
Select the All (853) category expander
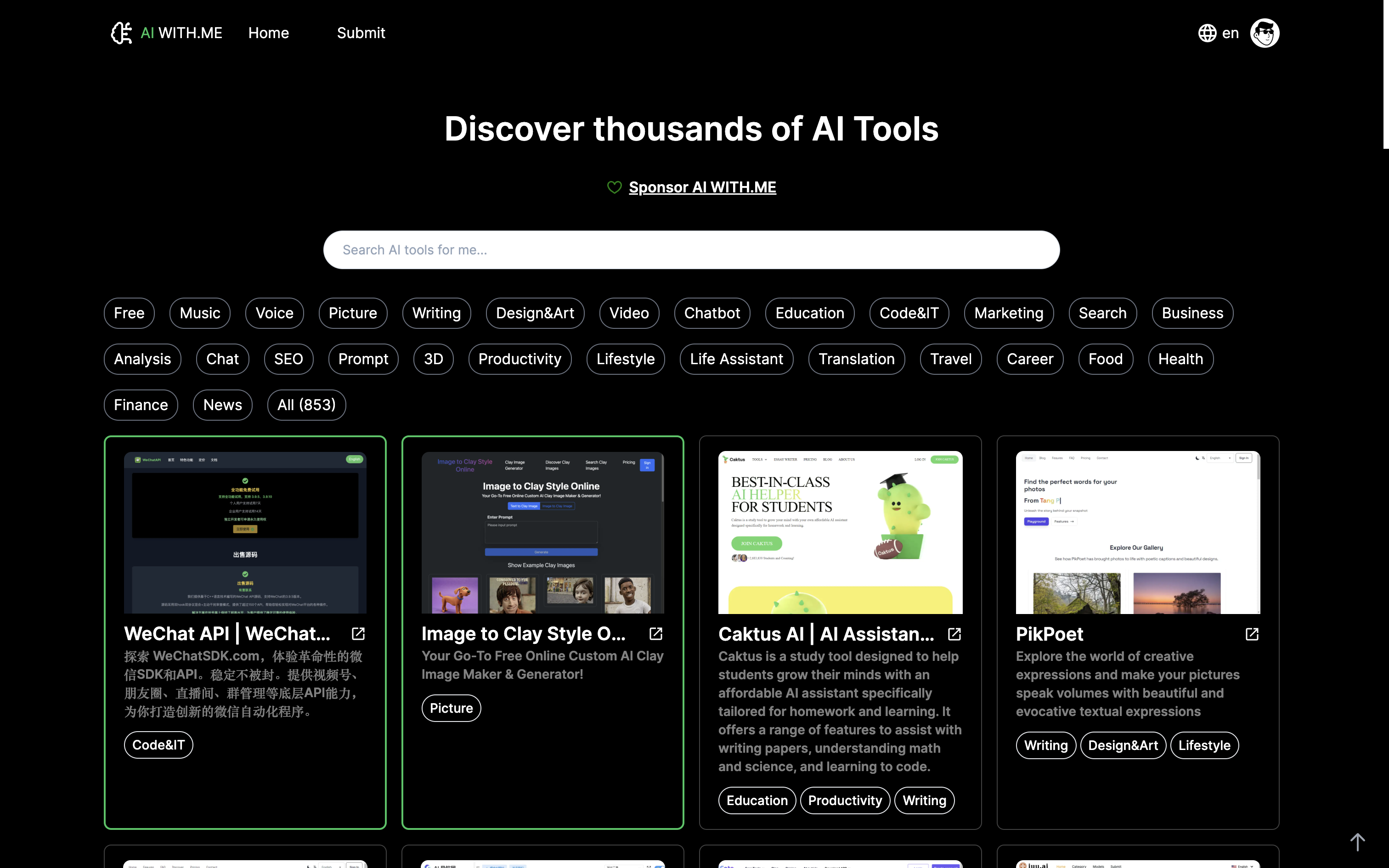(306, 405)
